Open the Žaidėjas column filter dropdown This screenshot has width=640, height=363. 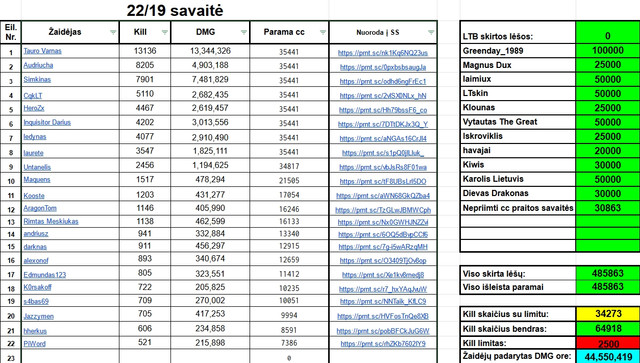(x=113, y=33)
